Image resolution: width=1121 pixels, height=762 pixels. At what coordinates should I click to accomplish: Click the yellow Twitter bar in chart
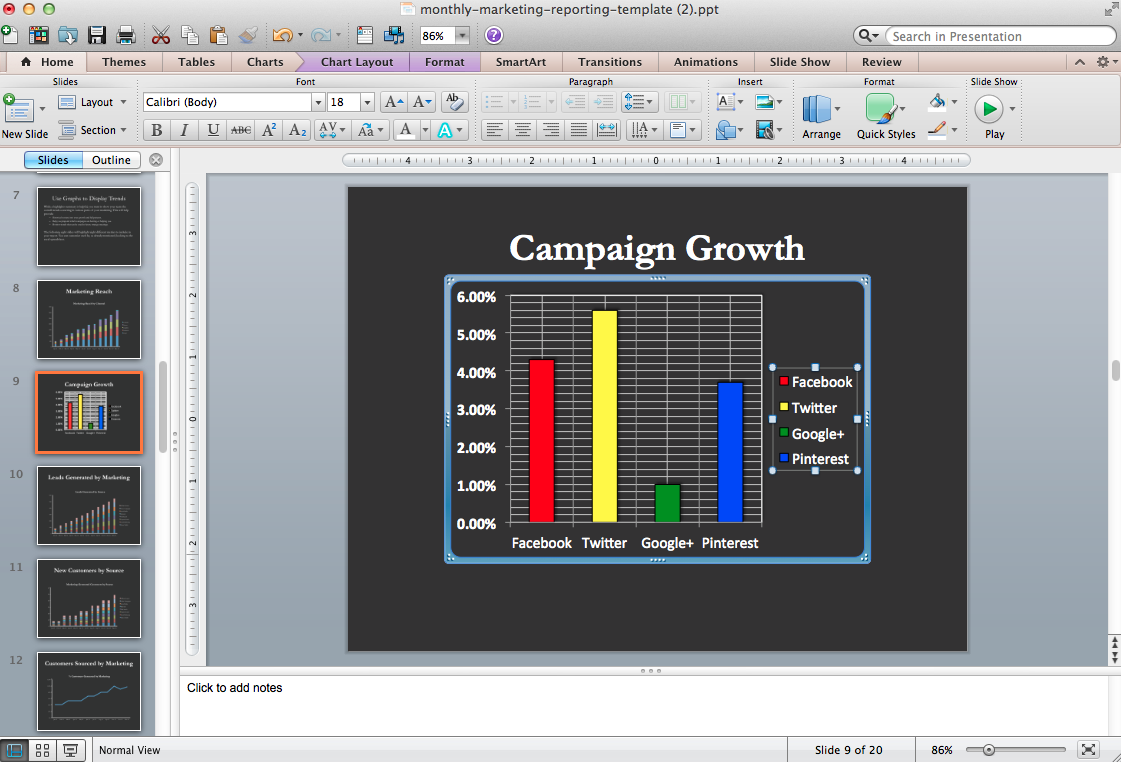coord(604,416)
